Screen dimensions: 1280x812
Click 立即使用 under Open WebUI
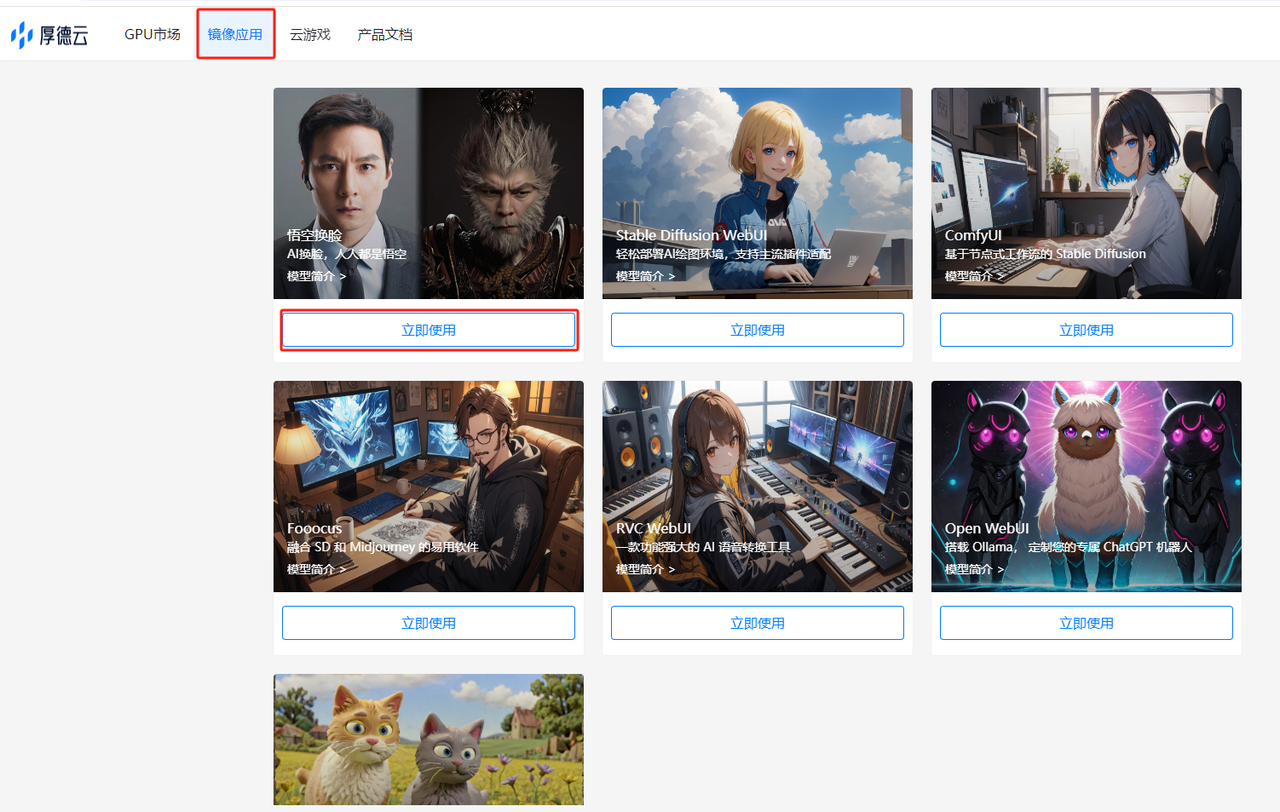(x=1086, y=623)
